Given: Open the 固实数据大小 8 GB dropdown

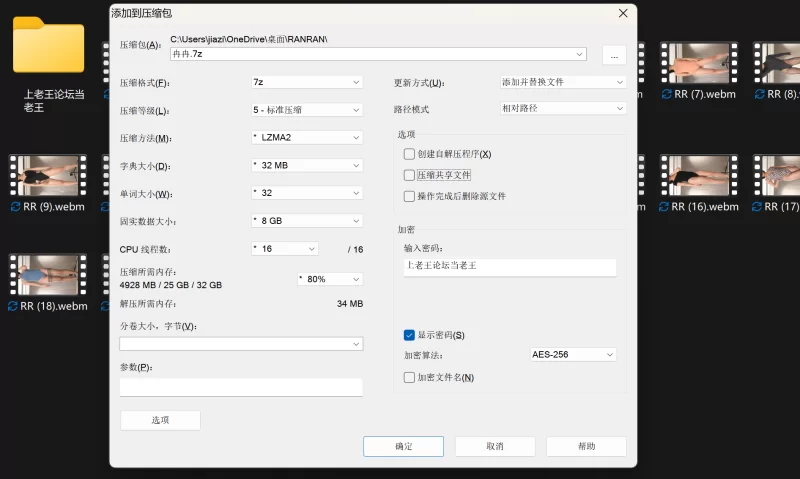Looking at the screenshot, I should [x=307, y=221].
